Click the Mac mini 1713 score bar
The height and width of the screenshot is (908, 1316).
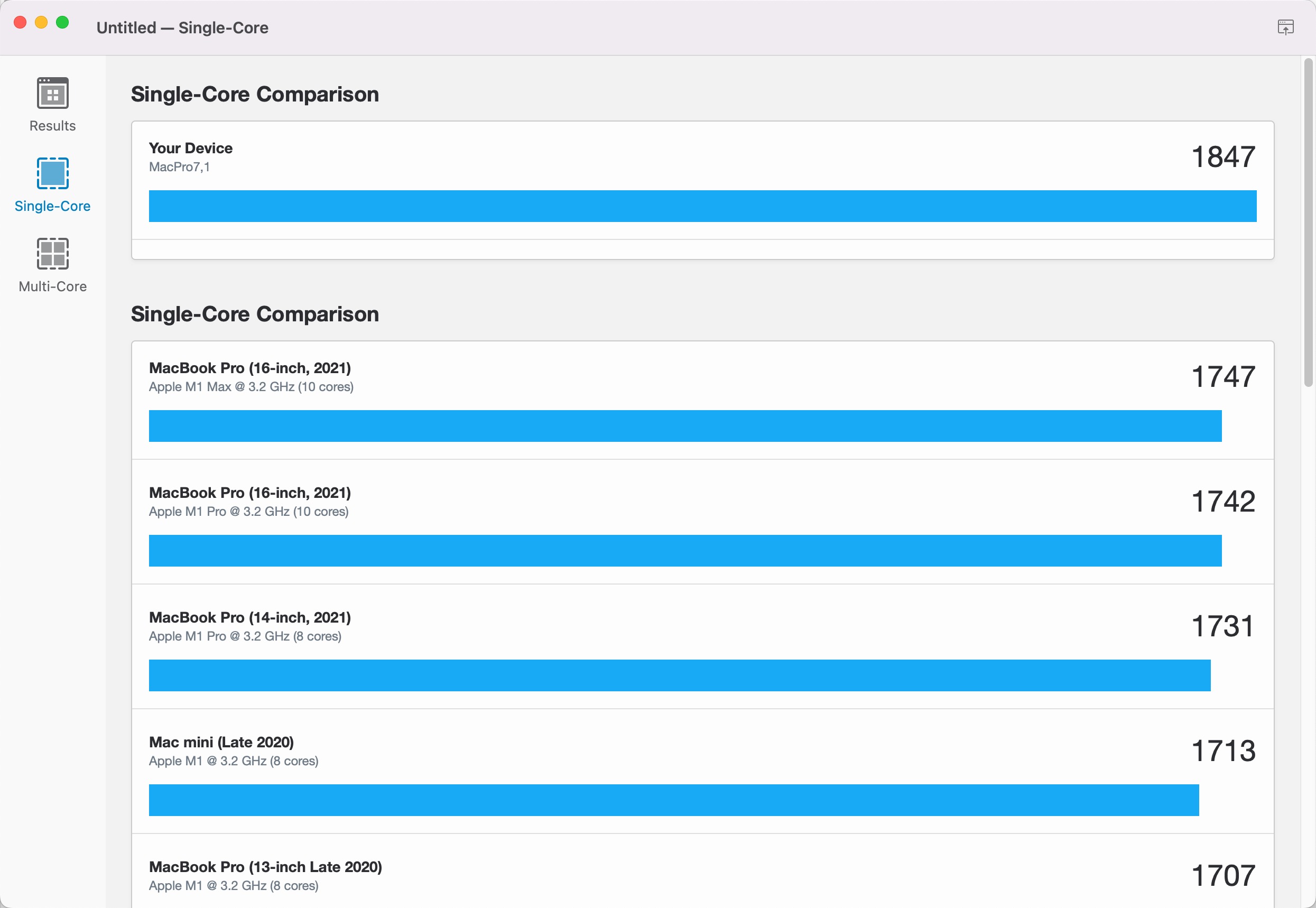point(673,800)
